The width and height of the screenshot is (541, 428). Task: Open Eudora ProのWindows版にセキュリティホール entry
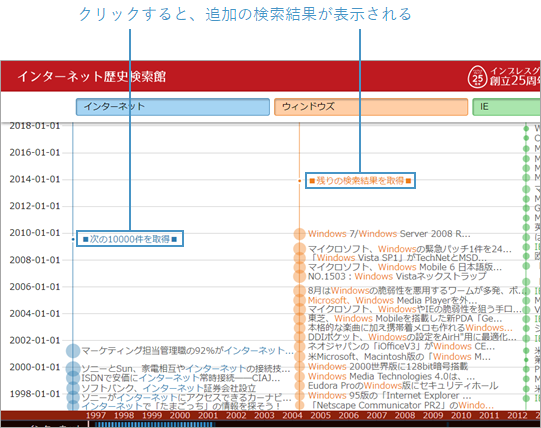403,386
